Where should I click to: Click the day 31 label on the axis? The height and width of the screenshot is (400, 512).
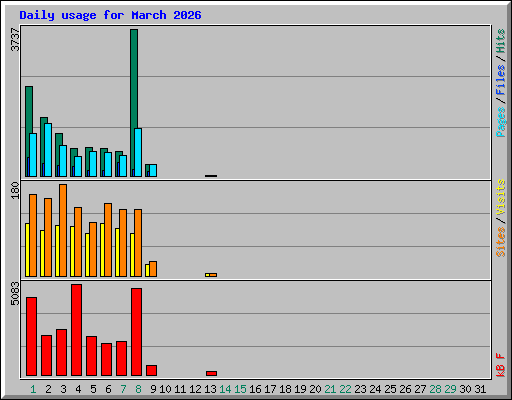click(480, 389)
